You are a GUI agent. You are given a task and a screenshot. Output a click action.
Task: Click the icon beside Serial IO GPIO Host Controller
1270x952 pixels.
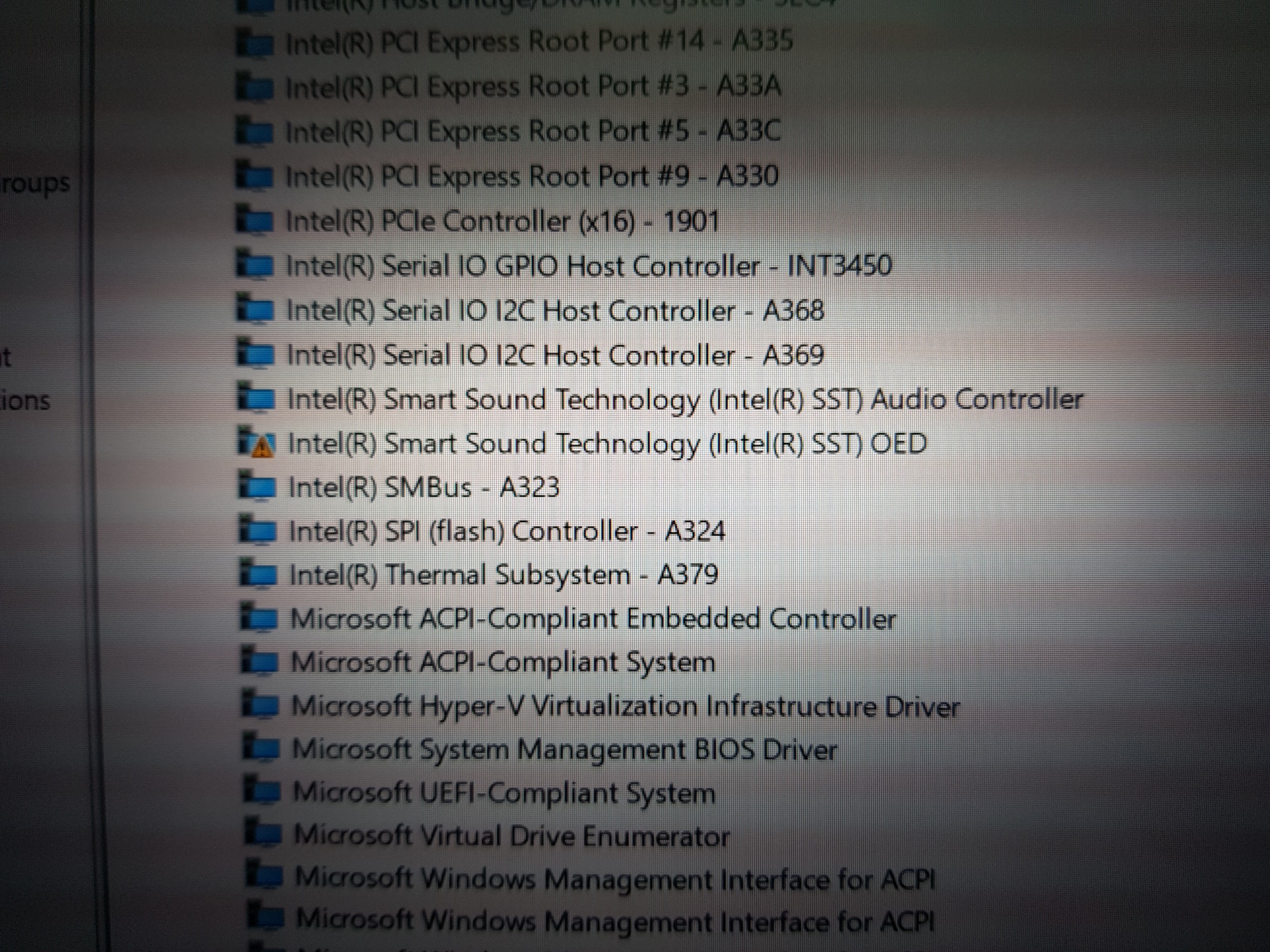pyautogui.click(x=255, y=266)
